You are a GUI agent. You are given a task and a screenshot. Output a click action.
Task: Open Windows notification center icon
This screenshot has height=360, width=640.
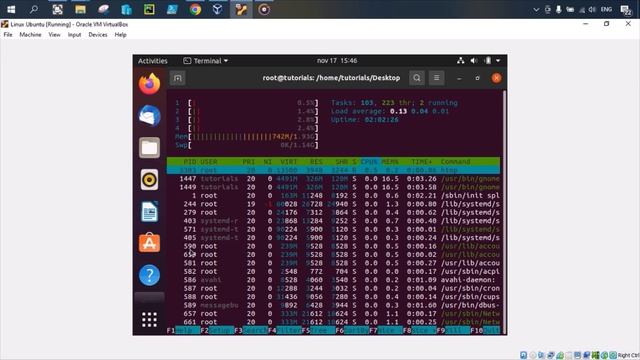[x=625, y=9]
